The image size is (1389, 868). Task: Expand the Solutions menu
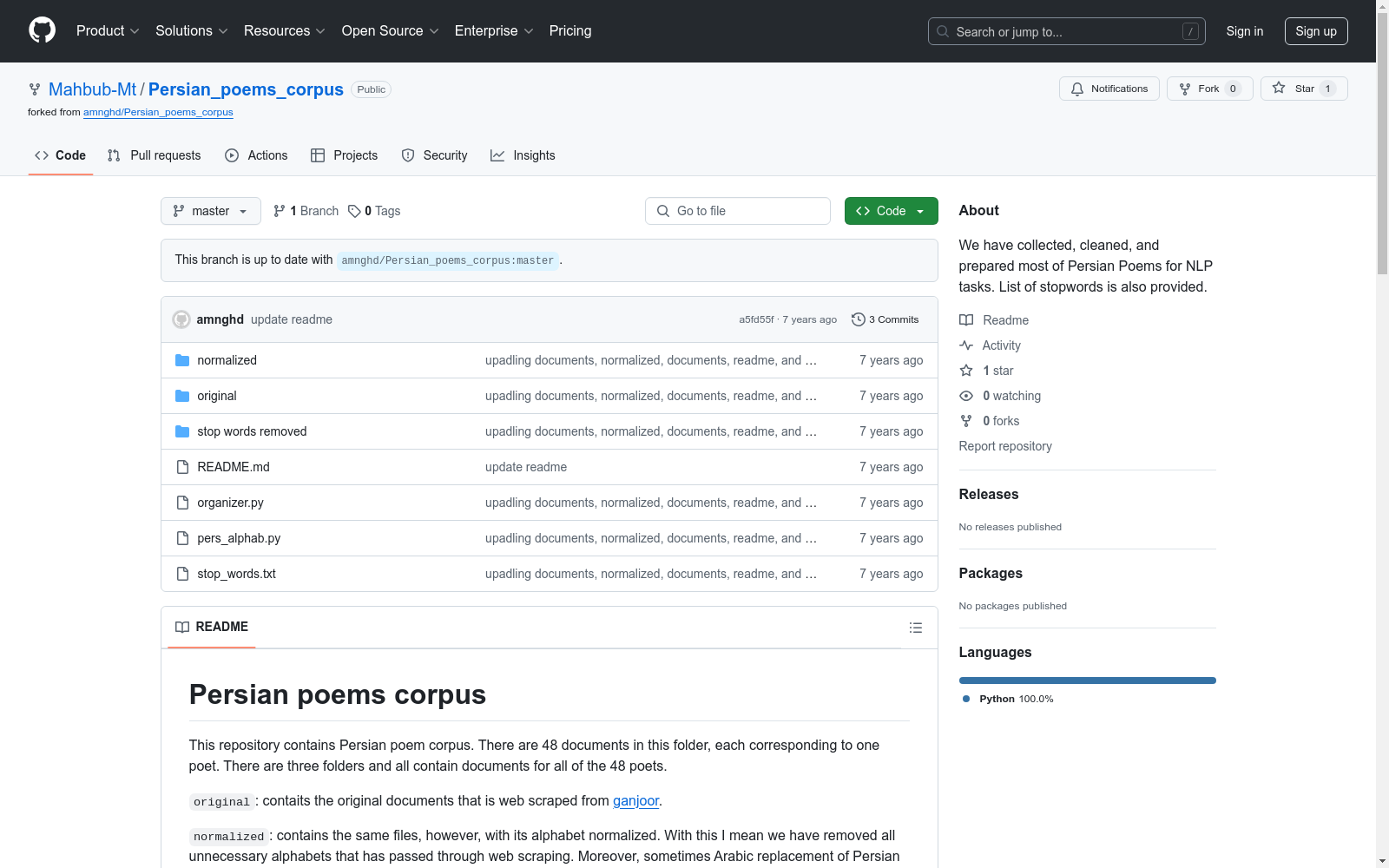click(x=192, y=31)
